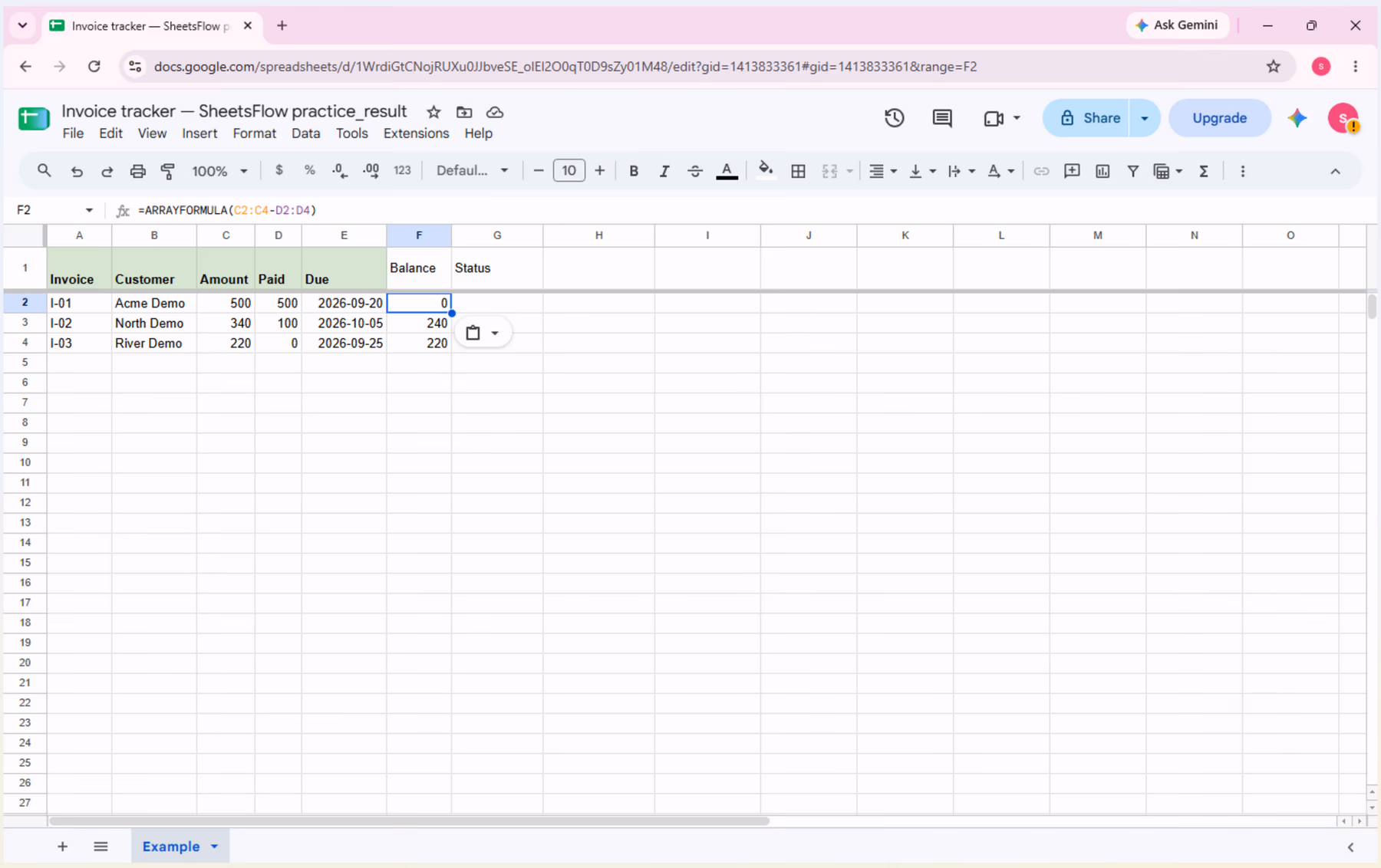Open the text color picker
Screen dimensions: 1381x868
727,171
